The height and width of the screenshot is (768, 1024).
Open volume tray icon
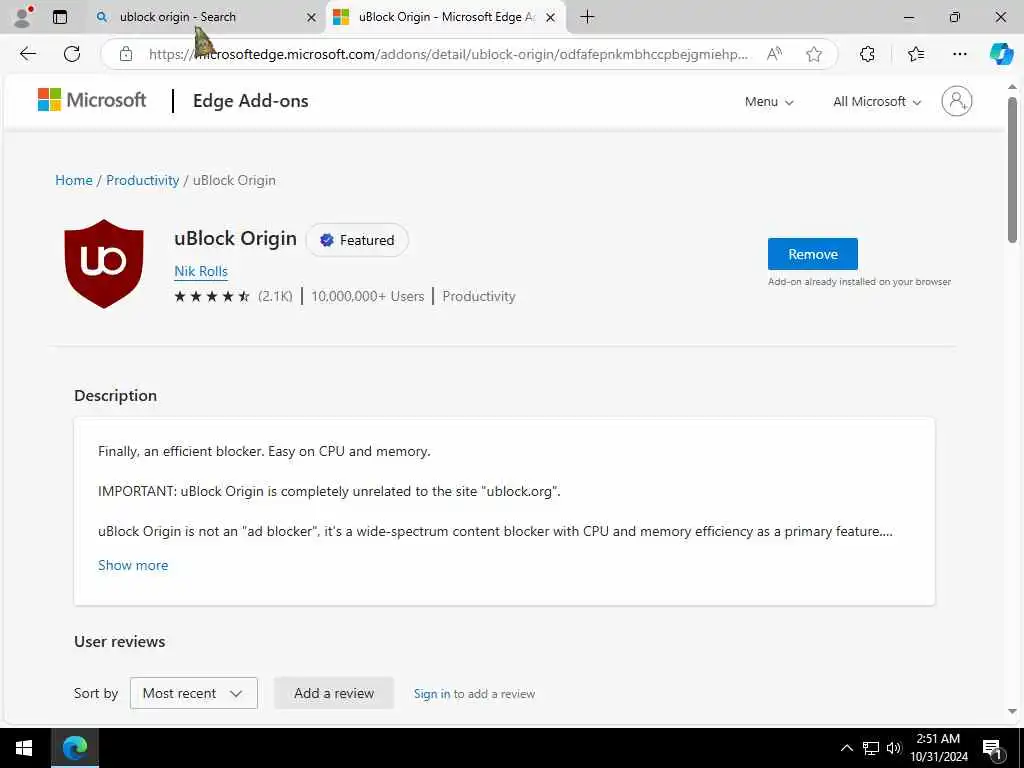pos(894,748)
